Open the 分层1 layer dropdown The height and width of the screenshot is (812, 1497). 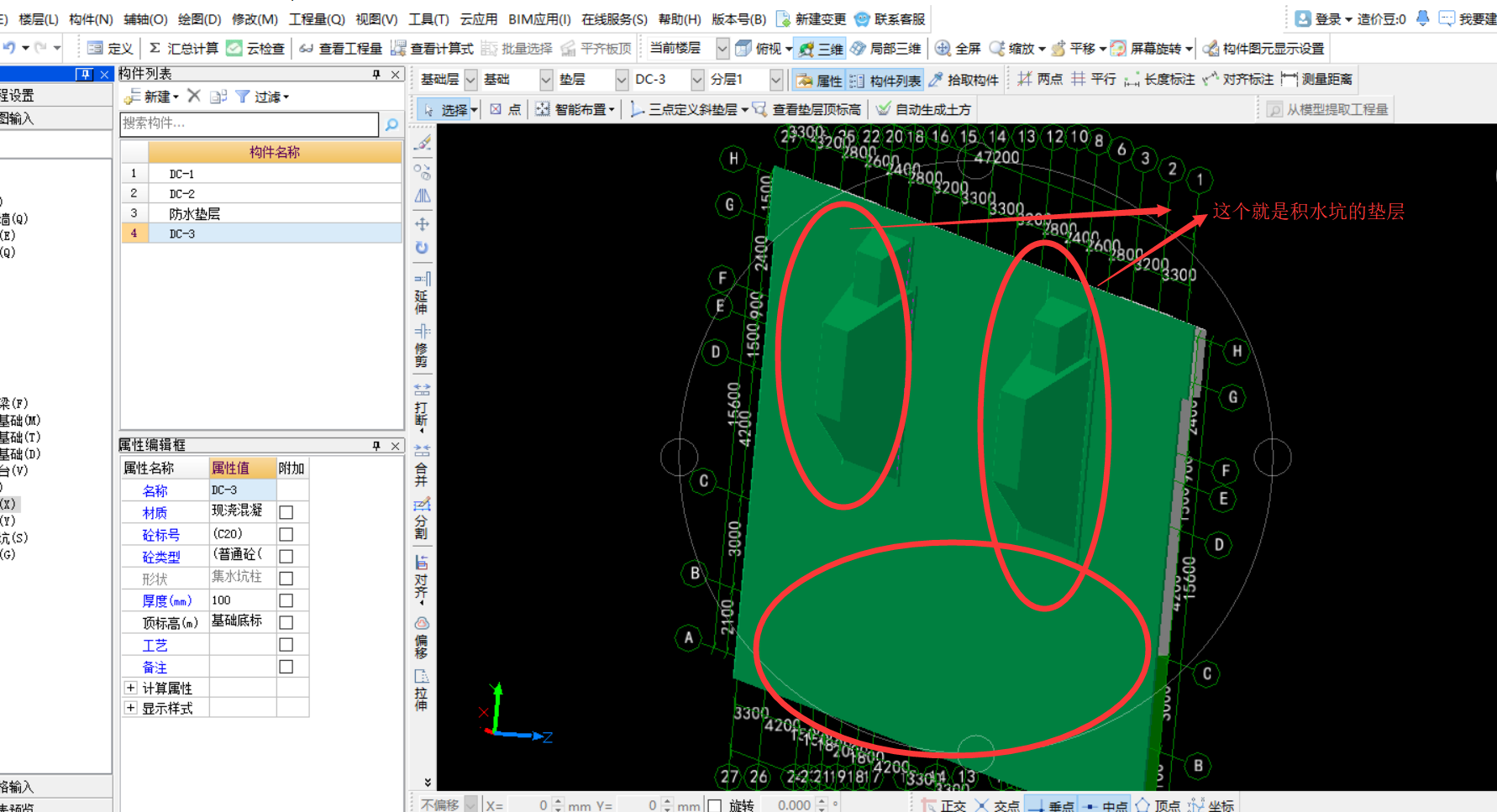tap(776, 80)
